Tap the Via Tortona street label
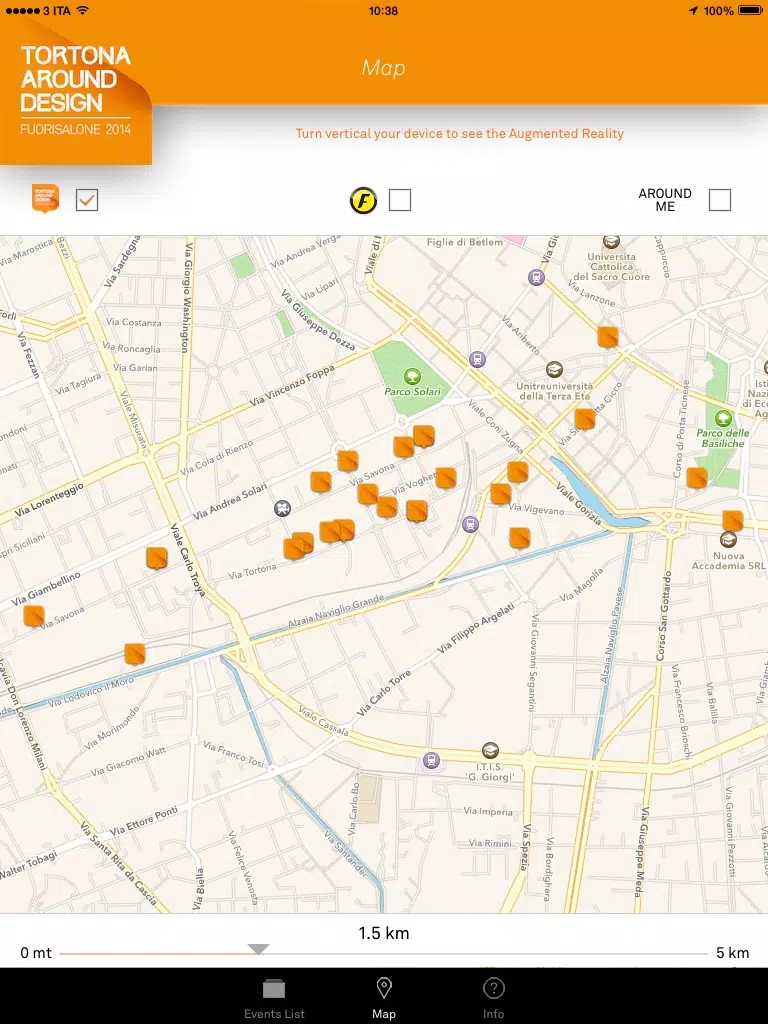 (x=252, y=572)
